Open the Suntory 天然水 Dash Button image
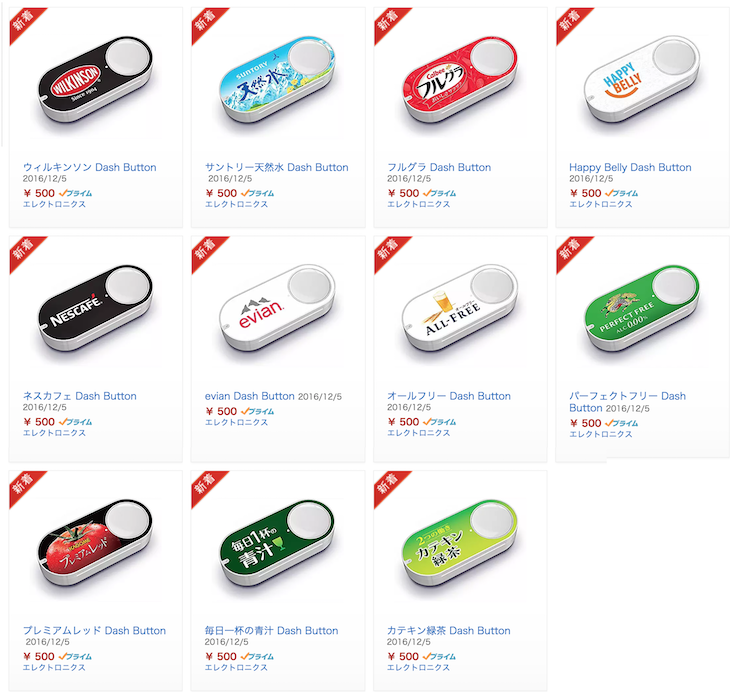The height and width of the screenshot is (692, 735). point(278,79)
